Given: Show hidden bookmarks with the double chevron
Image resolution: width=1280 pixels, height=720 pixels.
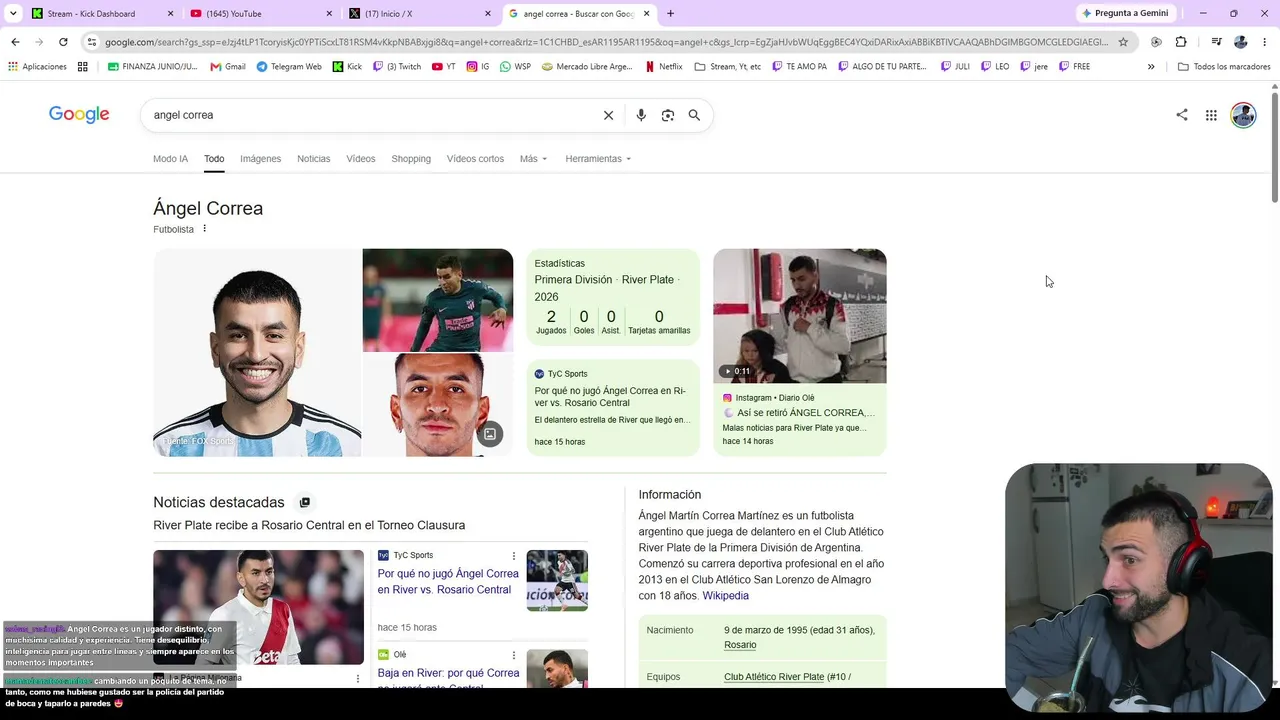Looking at the screenshot, I should coord(1151,67).
